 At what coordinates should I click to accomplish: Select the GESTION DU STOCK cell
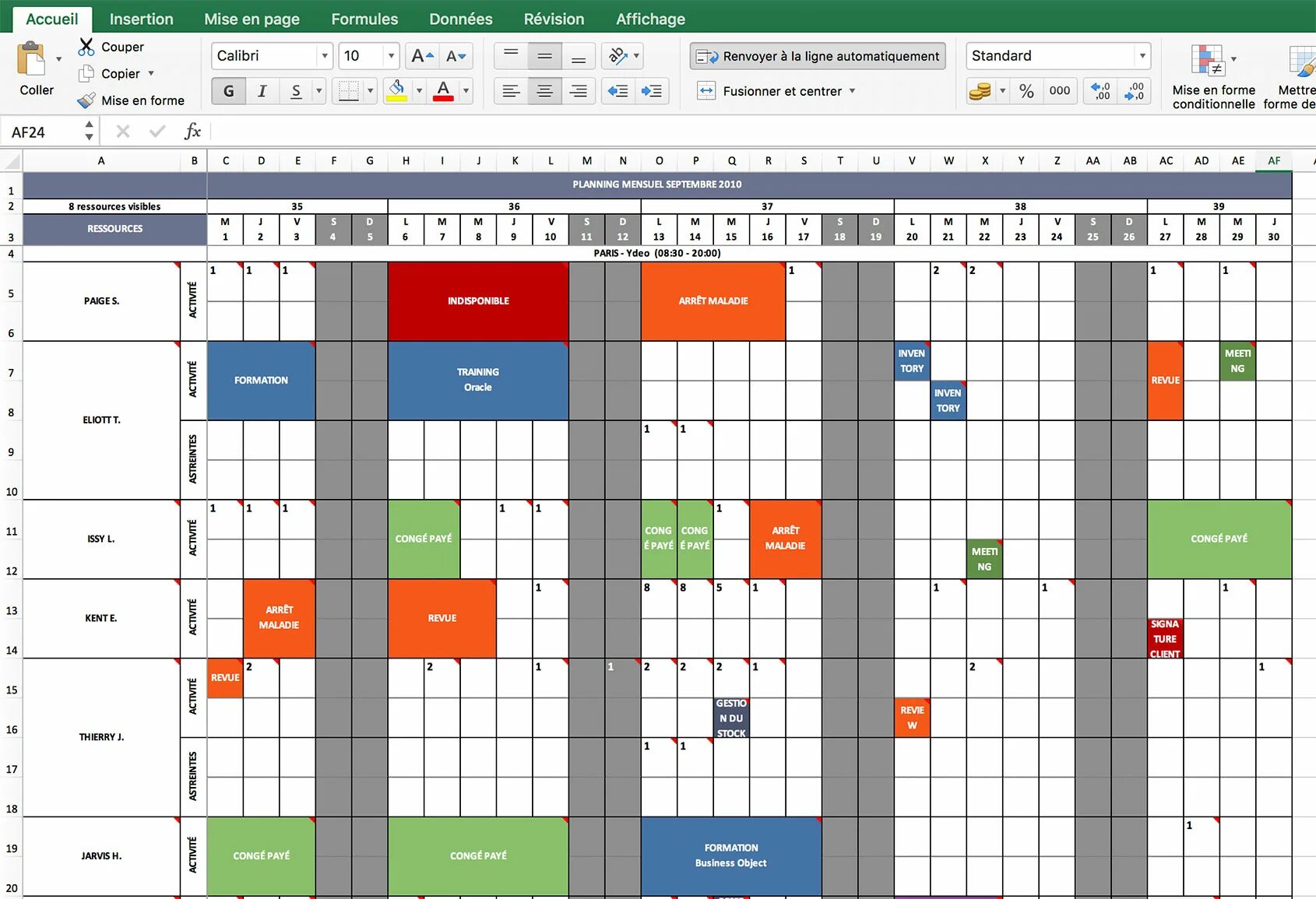[x=731, y=718]
